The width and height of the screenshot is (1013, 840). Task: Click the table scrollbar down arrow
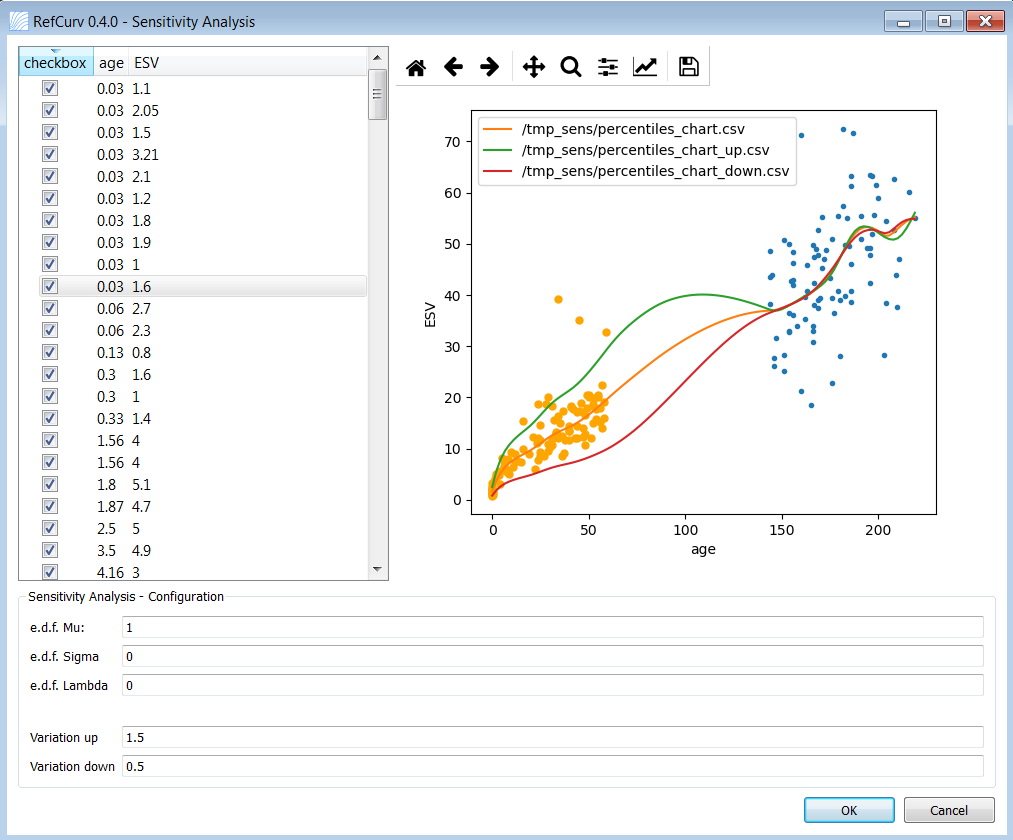(x=377, y=569)
